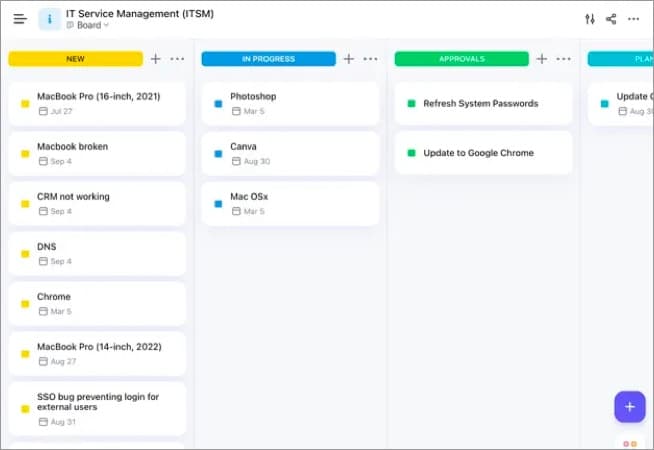Click green status square on Refresh System Passwords

pyautogui.click(x=411, y=104)
